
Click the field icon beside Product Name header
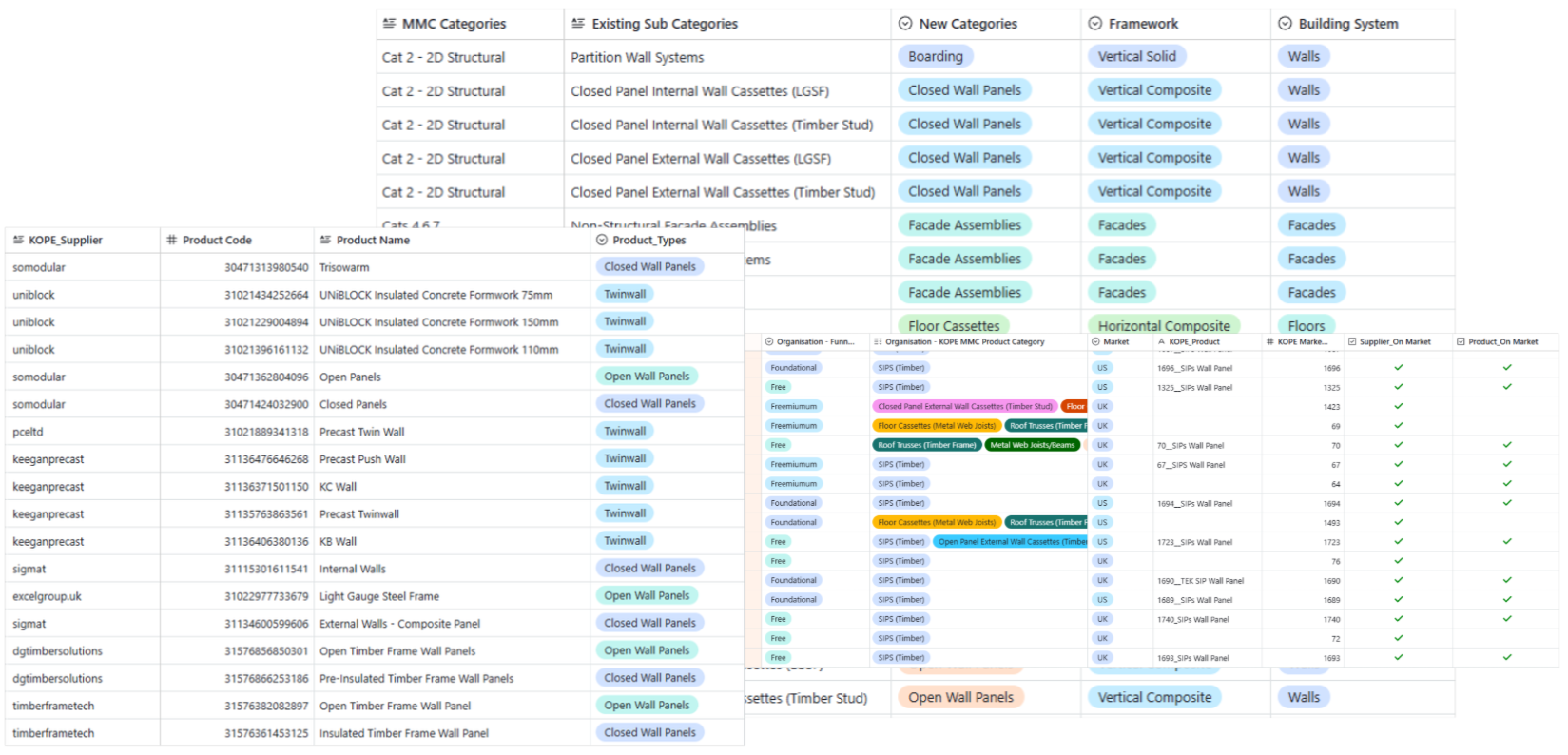pos(326,241)
